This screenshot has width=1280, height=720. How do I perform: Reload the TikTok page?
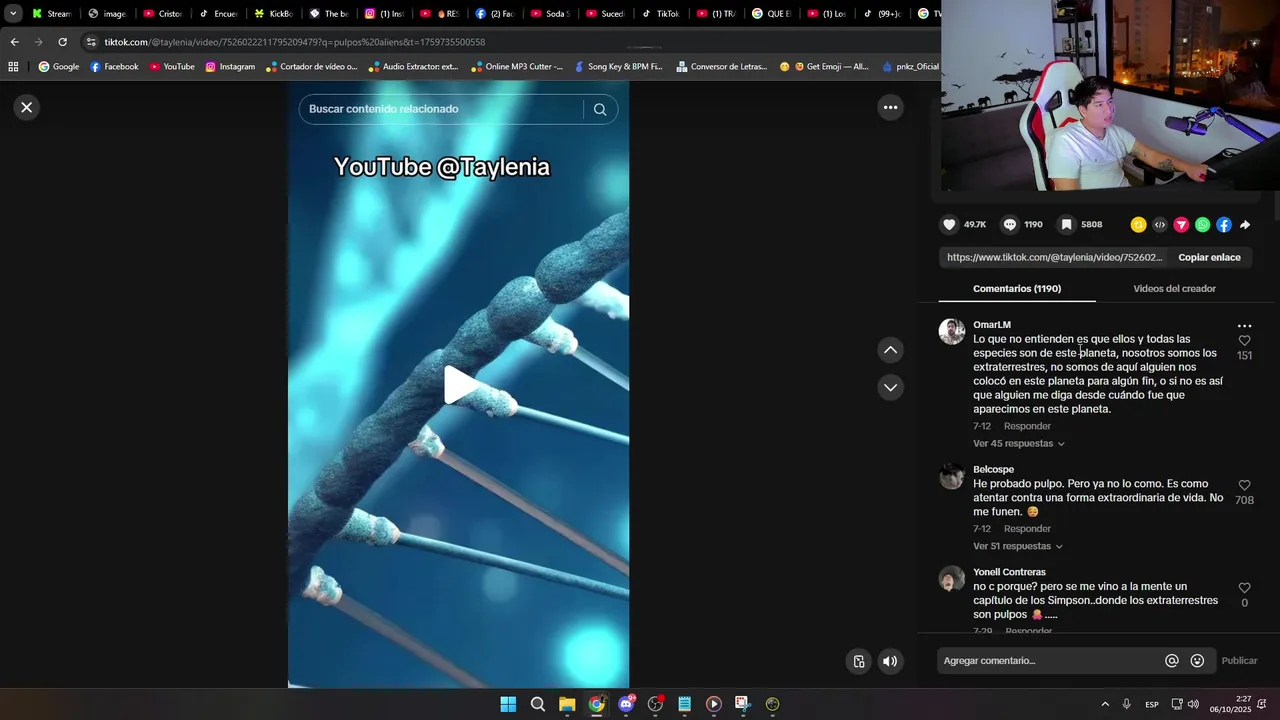click(x=62, y=42)
